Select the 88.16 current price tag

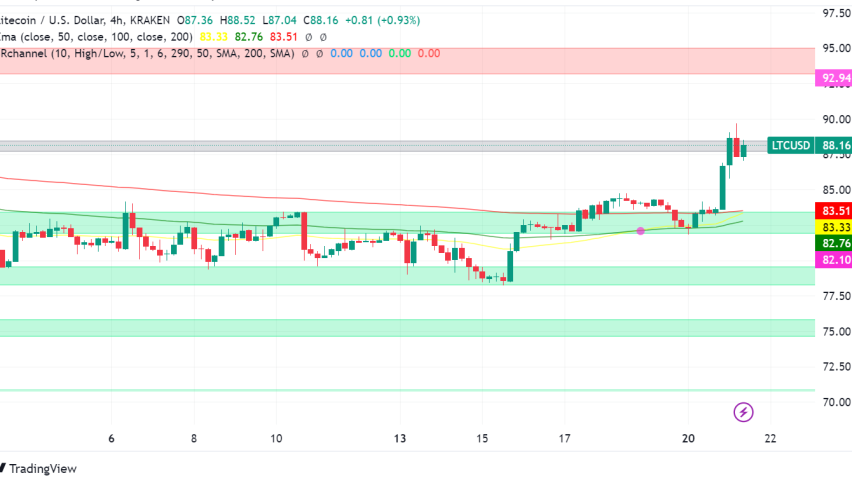834,146
